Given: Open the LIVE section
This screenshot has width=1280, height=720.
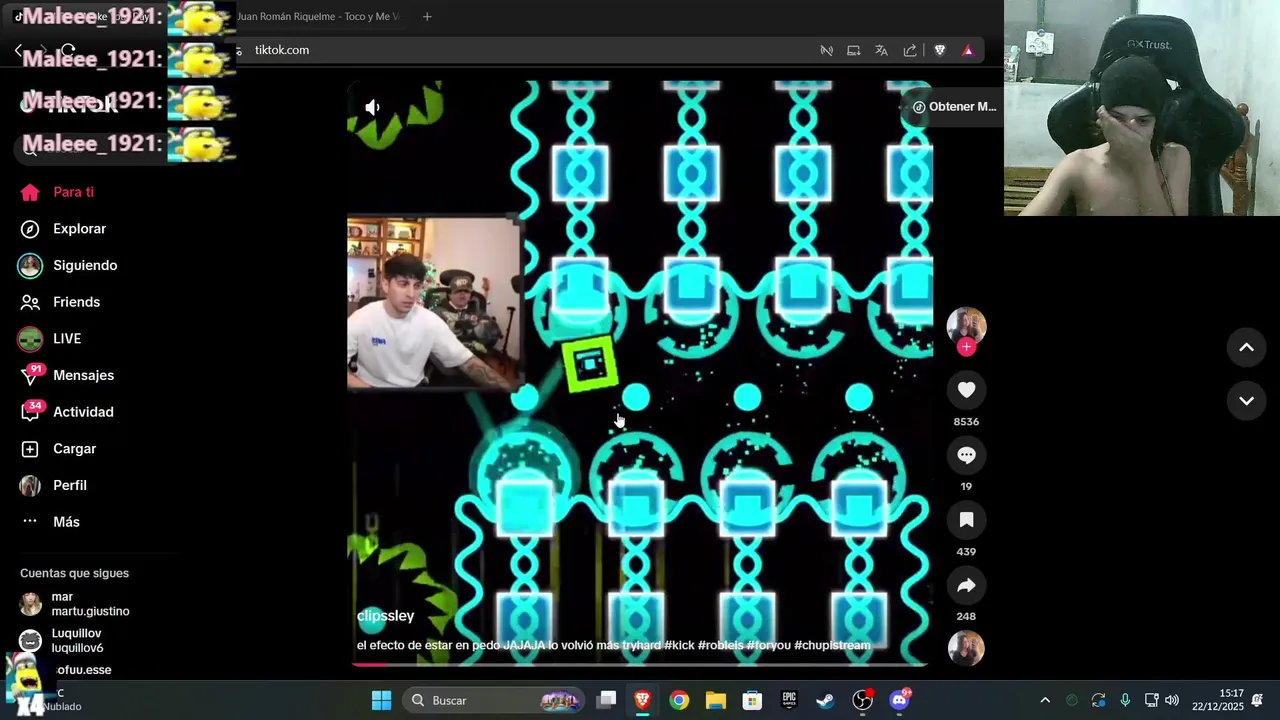Looking at the screenshot, I should 67,339.
